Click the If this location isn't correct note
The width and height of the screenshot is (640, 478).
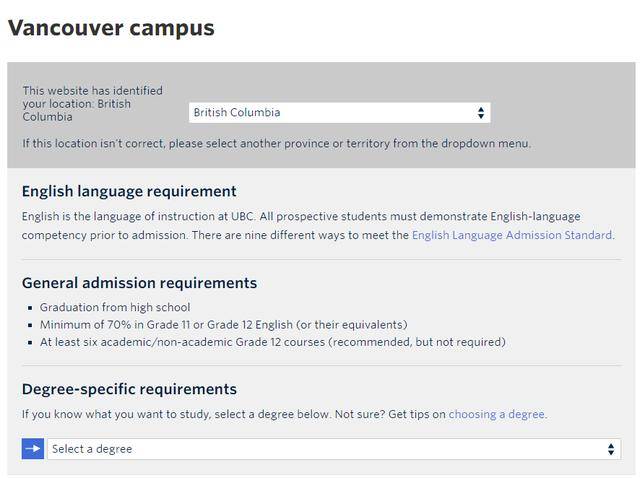click(277, 144)
